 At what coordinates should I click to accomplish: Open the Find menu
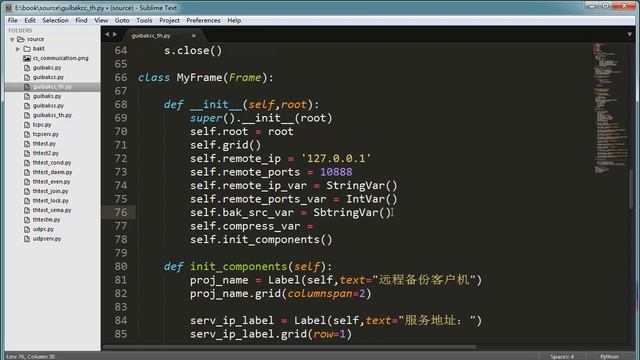[x=81, y=20]
